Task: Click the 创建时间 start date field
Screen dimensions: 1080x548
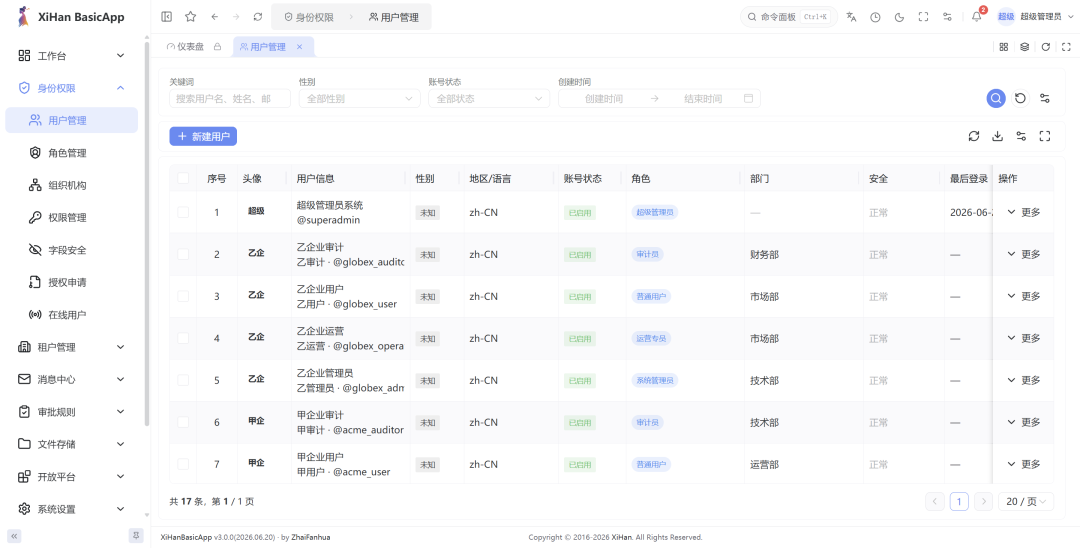Action: 604,98
